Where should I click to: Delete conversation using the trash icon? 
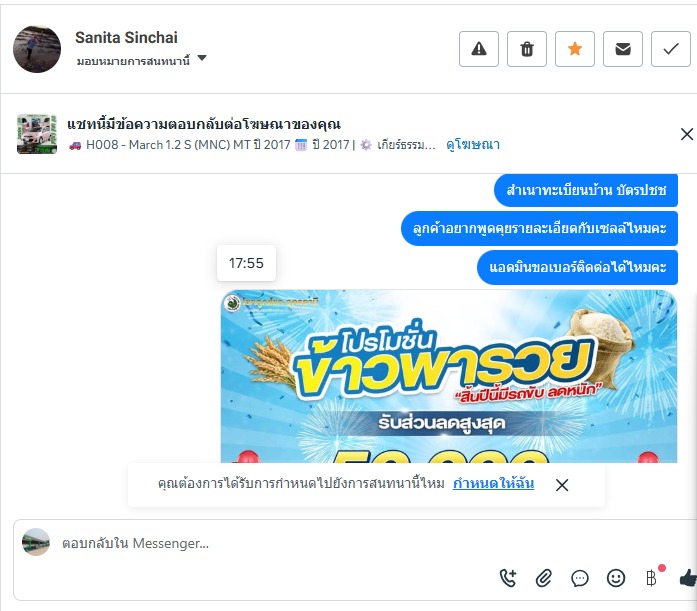[x=527, y=49]
